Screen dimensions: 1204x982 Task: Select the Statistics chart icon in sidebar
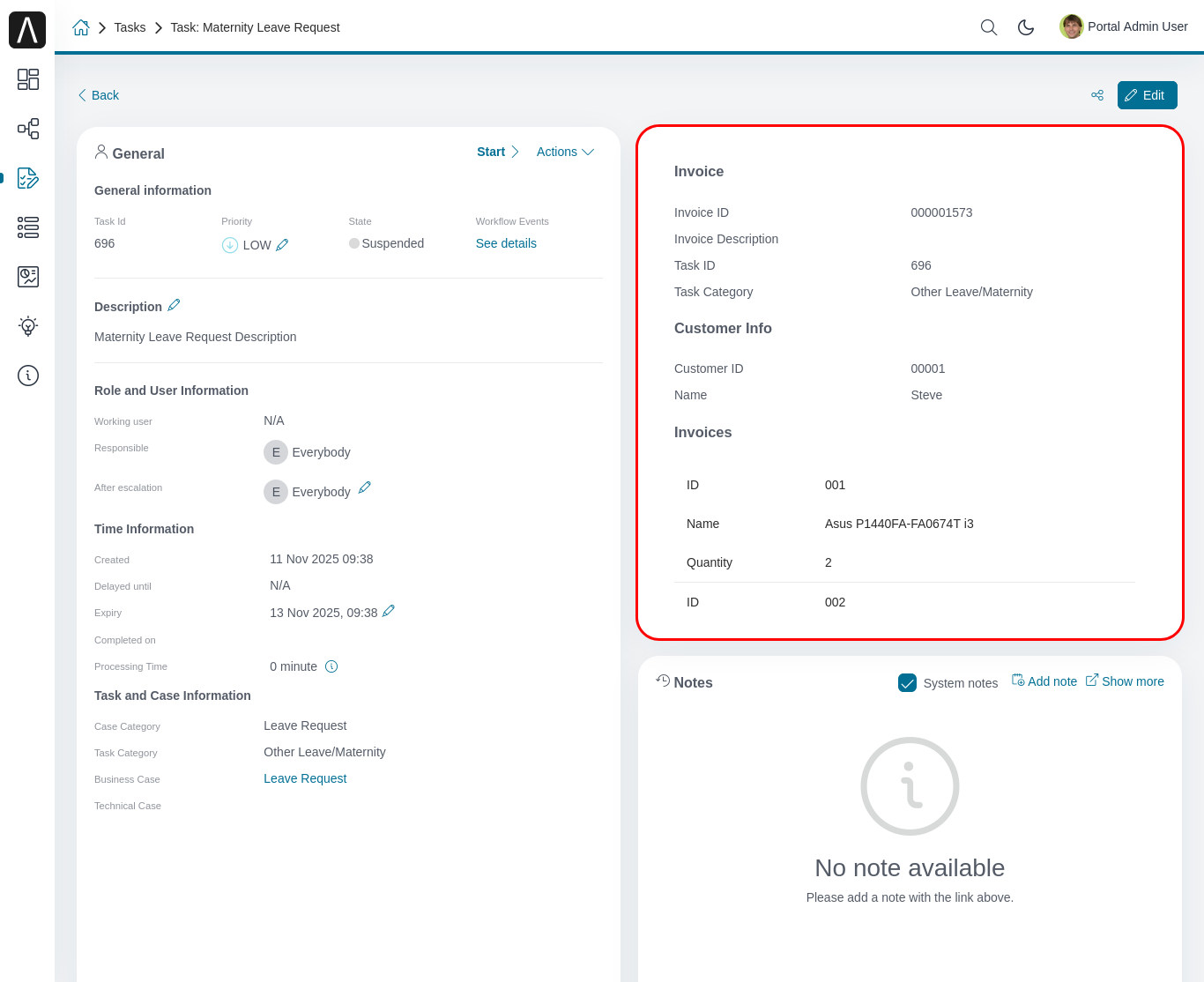pos(27,276)
